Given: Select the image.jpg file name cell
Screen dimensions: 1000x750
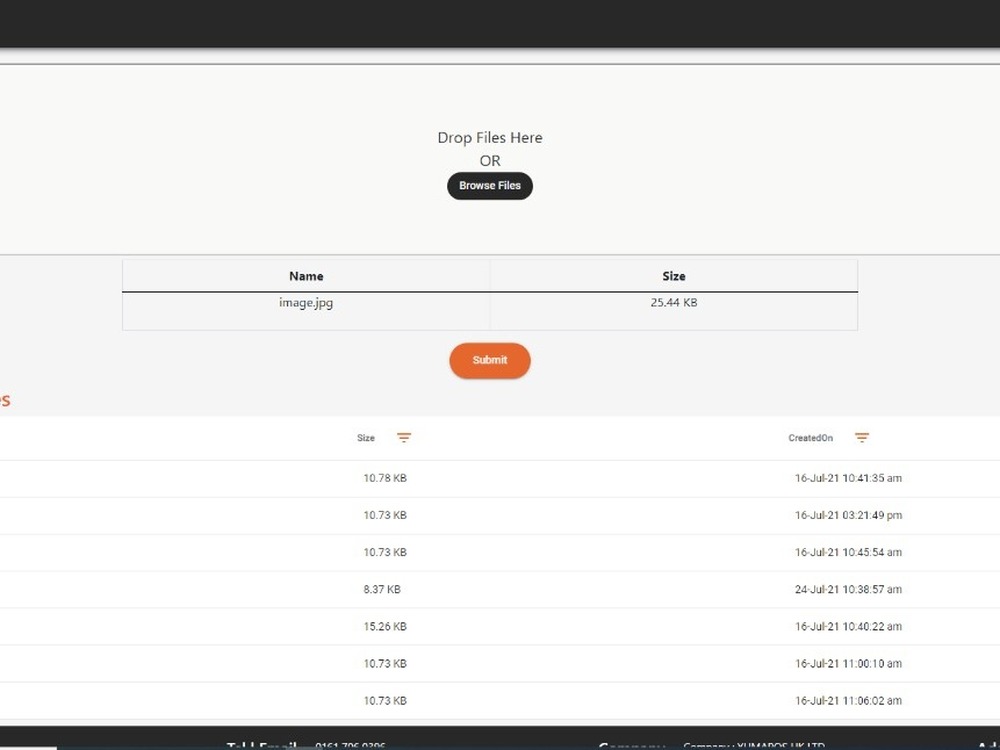Looking at the screenshot, I should [x=306, y=302].
